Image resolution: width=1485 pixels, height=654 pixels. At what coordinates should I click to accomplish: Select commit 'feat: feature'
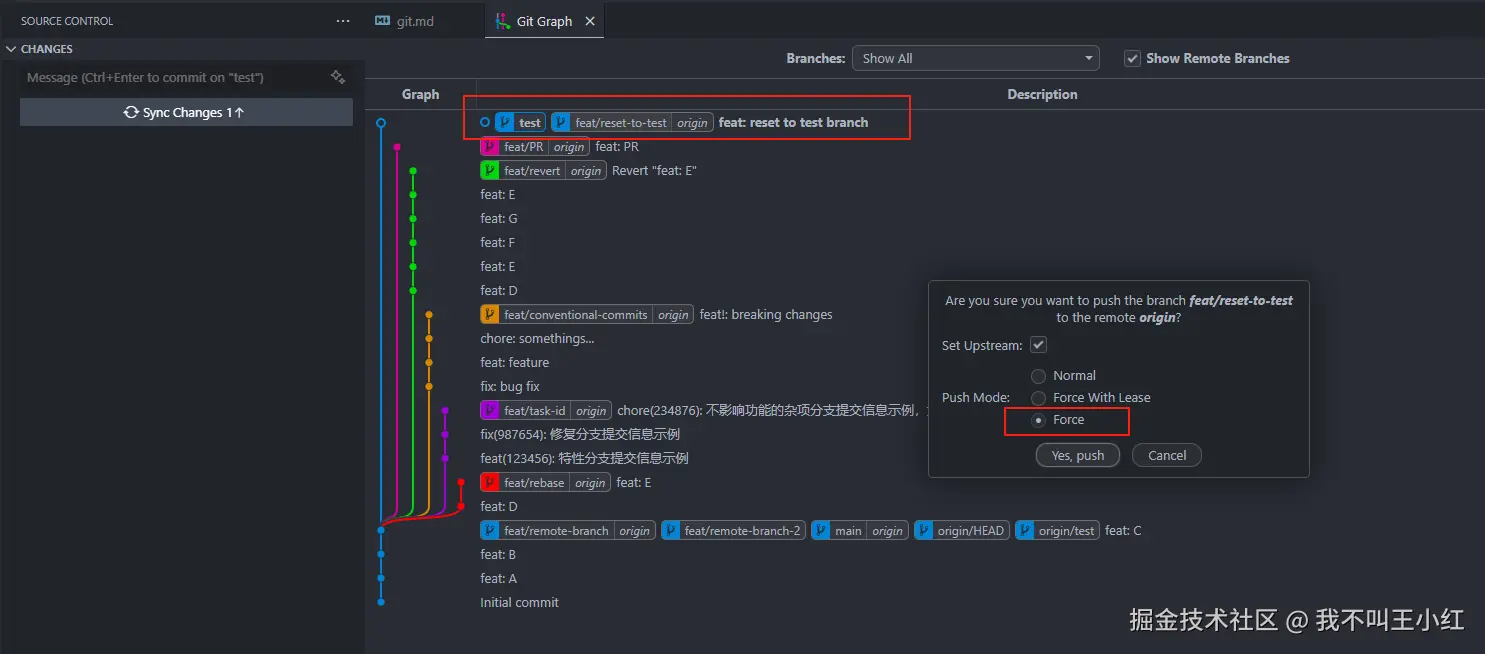[514, 362]
